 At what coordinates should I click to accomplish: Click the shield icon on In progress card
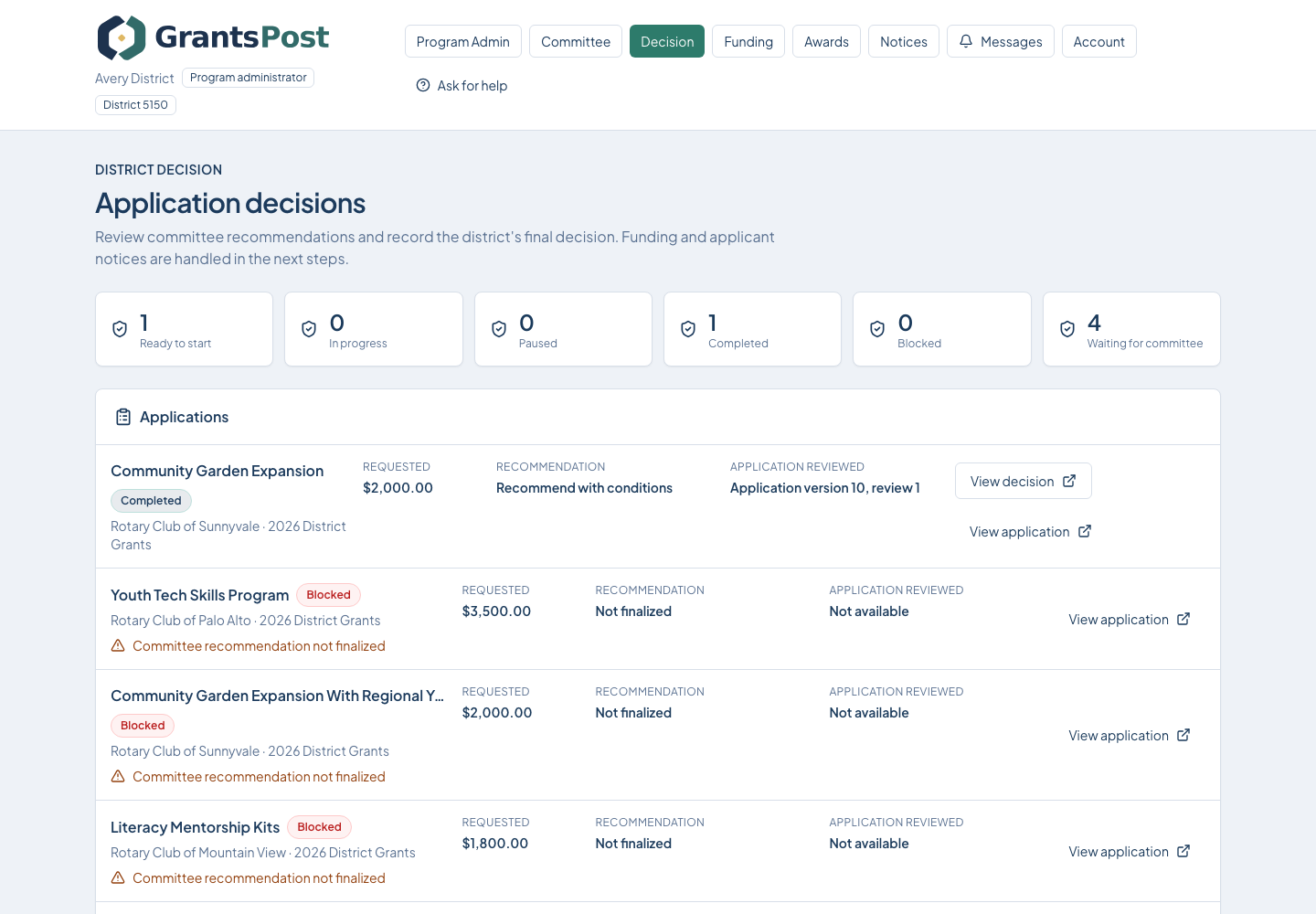pos(309,329)
